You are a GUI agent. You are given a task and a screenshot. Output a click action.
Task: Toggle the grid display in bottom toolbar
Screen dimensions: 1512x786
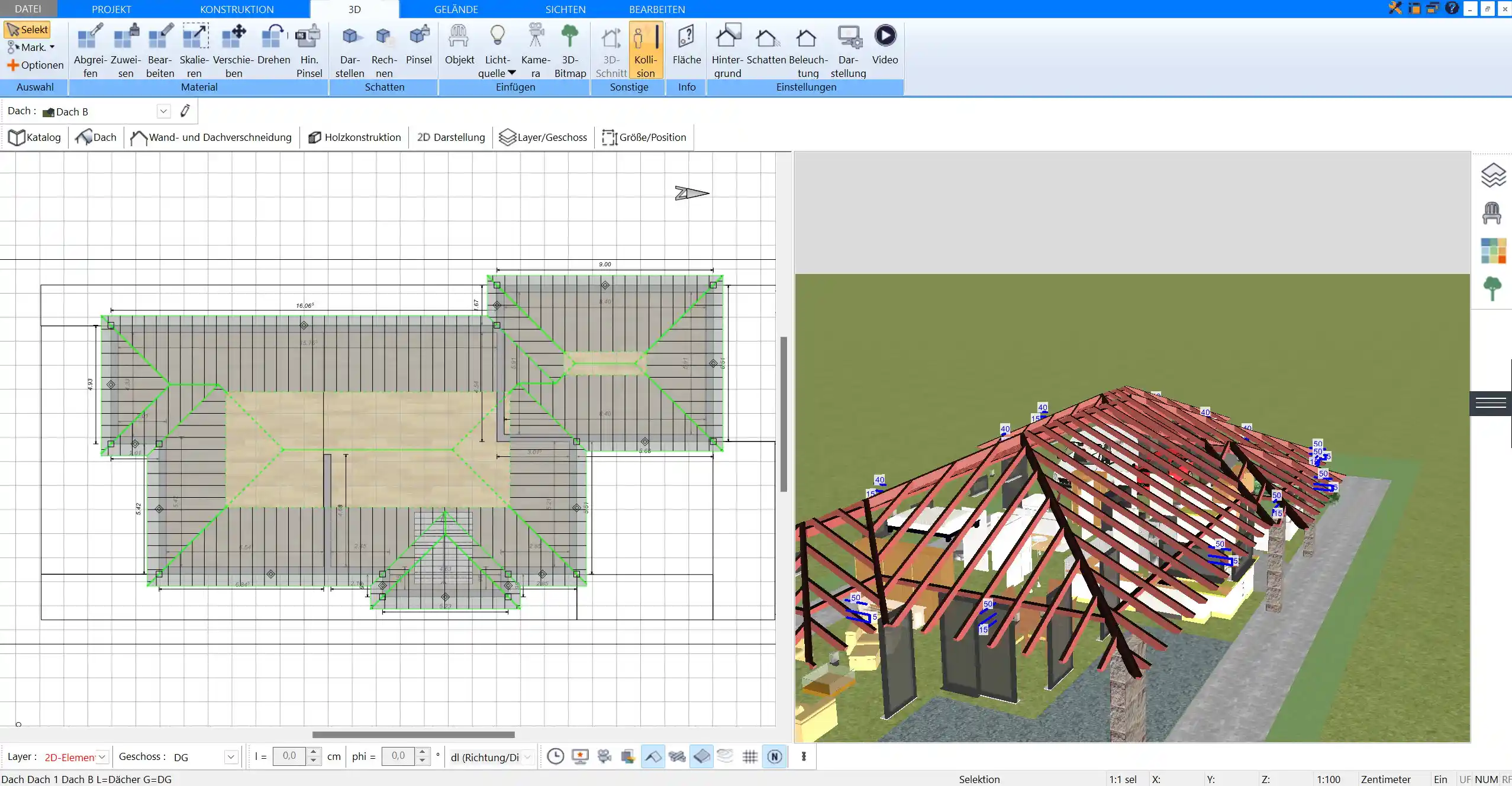(750, 756)
